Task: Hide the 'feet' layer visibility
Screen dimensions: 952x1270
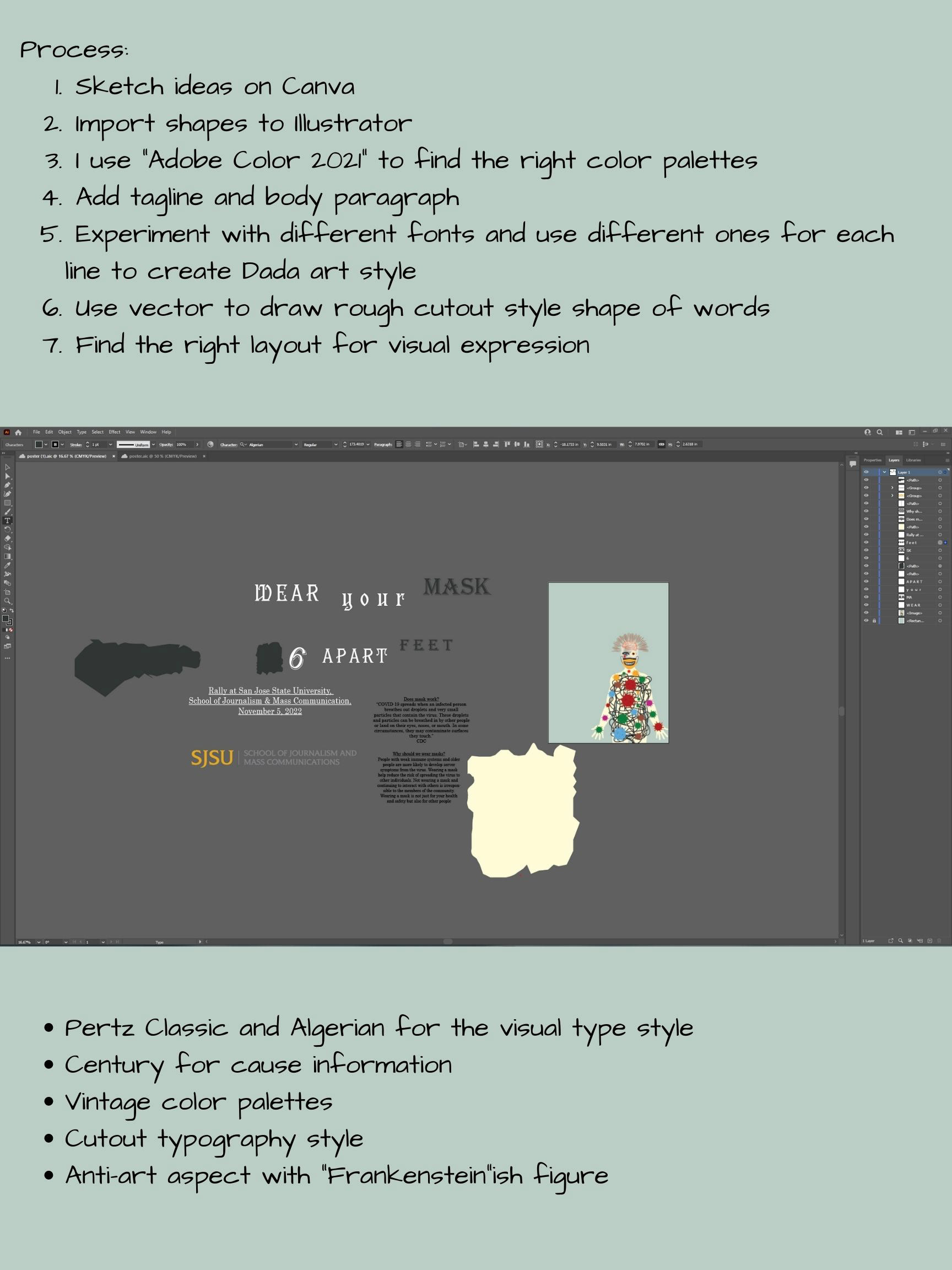Action: (867, 542)
